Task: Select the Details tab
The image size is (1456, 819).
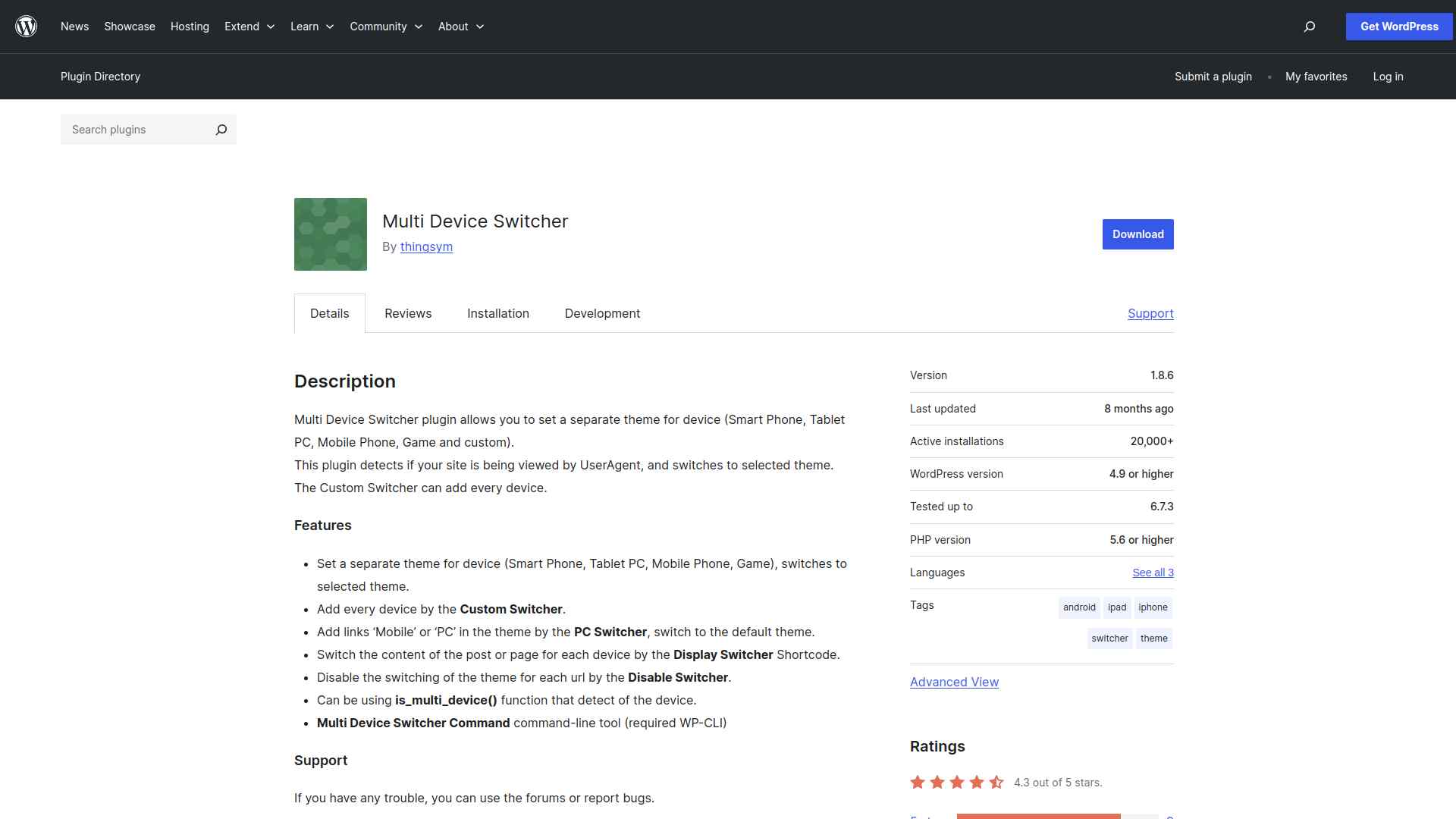Action: pyautogui.click(x=330, y=313)
